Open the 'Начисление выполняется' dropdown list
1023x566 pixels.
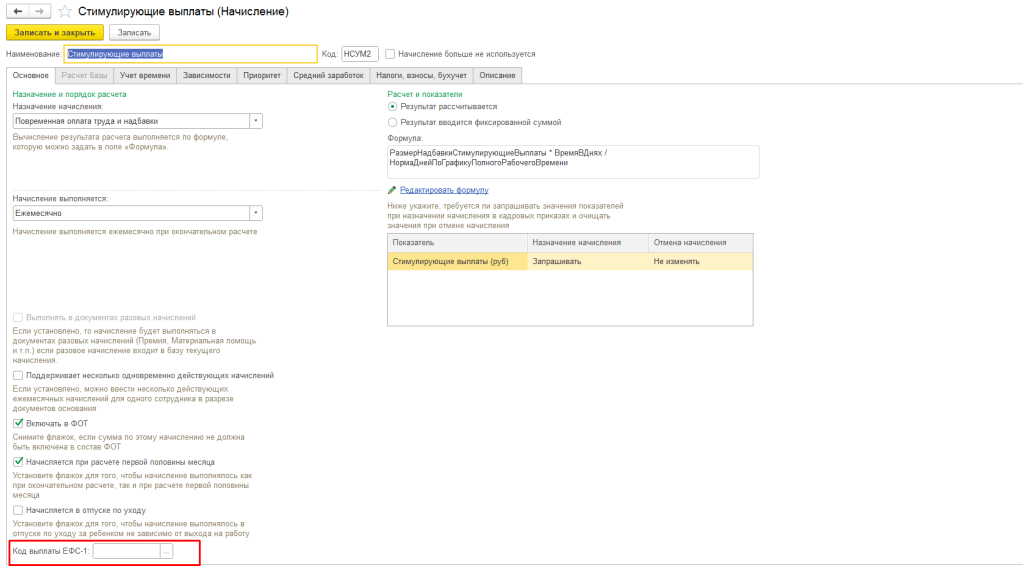(255, 213)
